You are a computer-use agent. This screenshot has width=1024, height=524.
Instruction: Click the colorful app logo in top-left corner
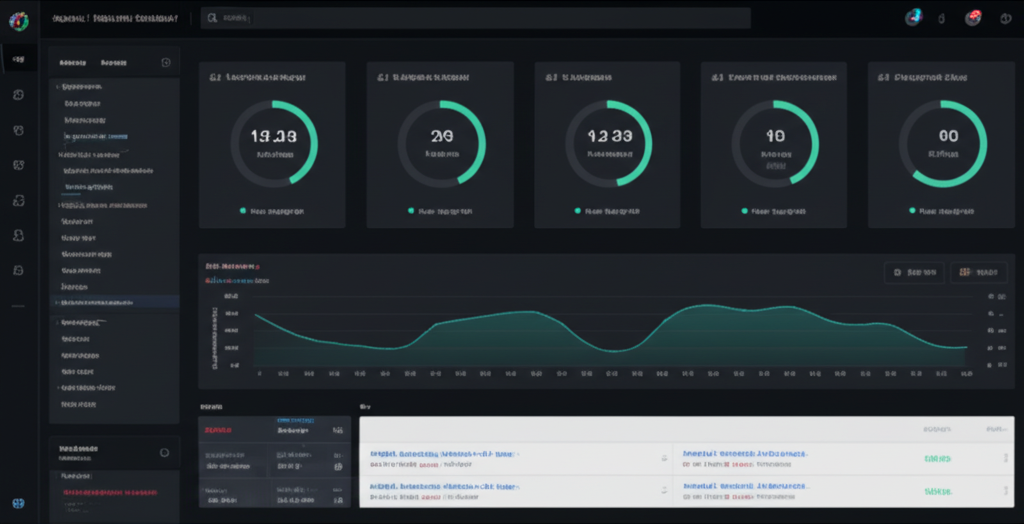click(x=18, y=20)
